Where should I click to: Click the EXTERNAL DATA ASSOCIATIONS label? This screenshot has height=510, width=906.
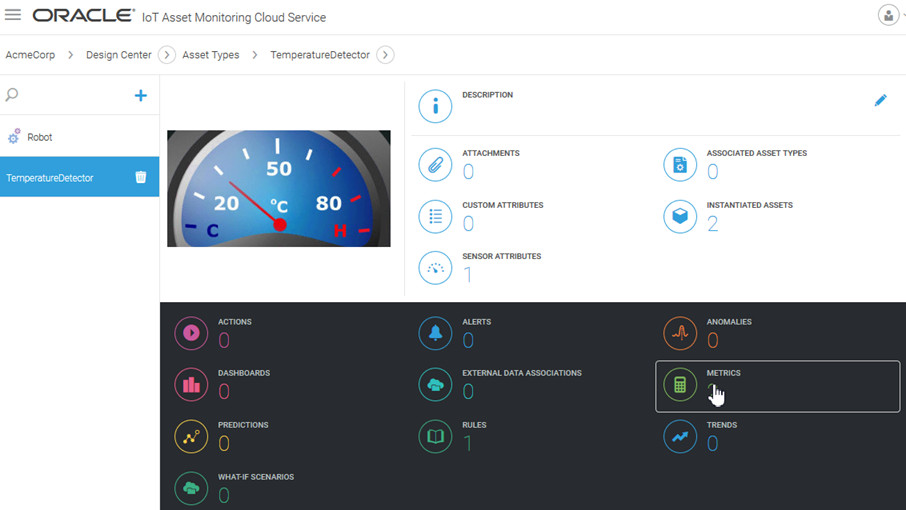point(522,373)
